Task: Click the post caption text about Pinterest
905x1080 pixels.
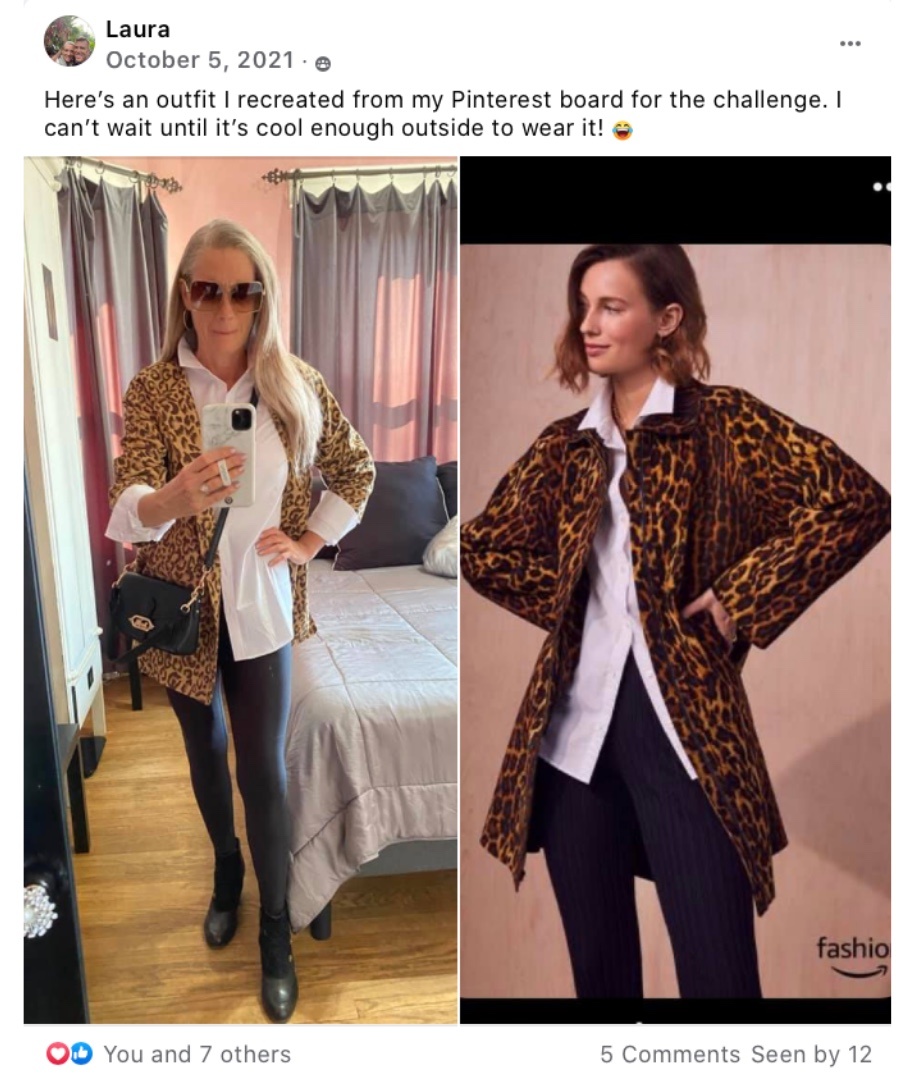Action: click(443, 114)
